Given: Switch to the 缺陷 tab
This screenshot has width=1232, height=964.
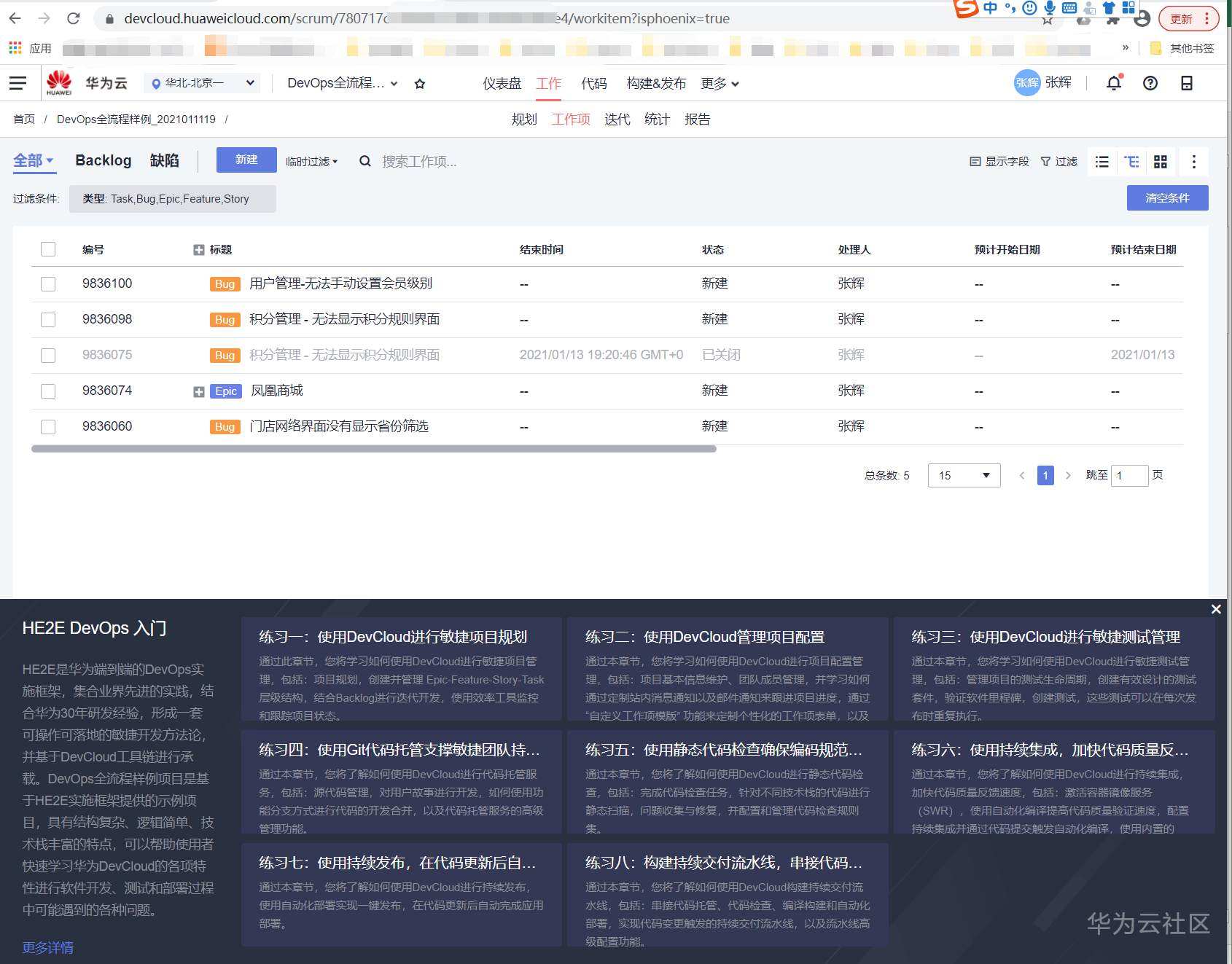Looking at the screenshot, I should point(165,160).
